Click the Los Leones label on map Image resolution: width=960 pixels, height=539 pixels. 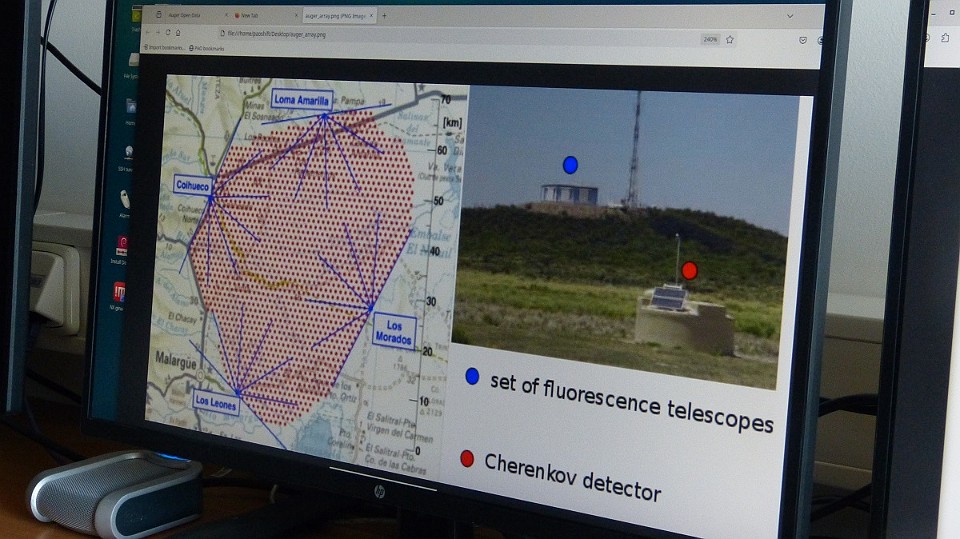tap(216, 402)
